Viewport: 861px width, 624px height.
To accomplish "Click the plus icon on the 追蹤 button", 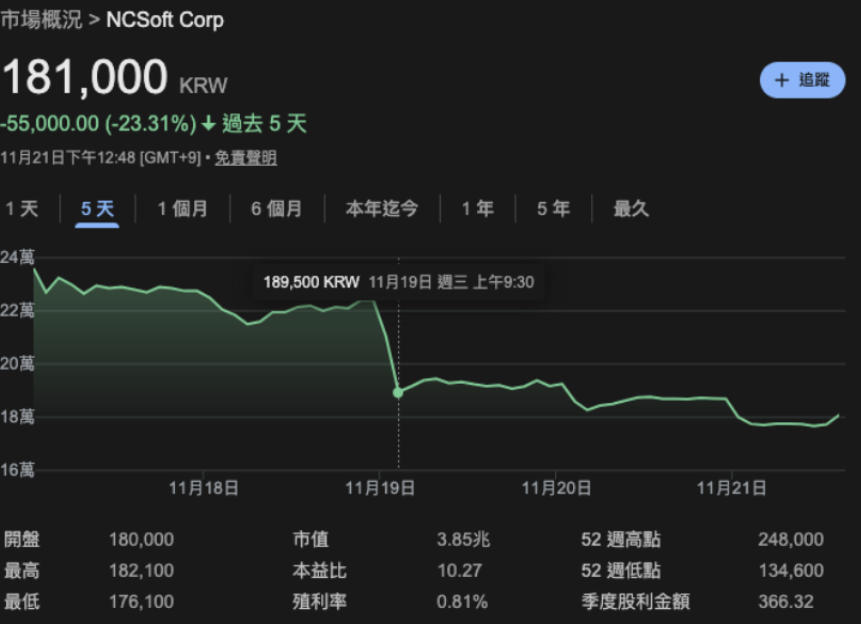I will 782,80.
